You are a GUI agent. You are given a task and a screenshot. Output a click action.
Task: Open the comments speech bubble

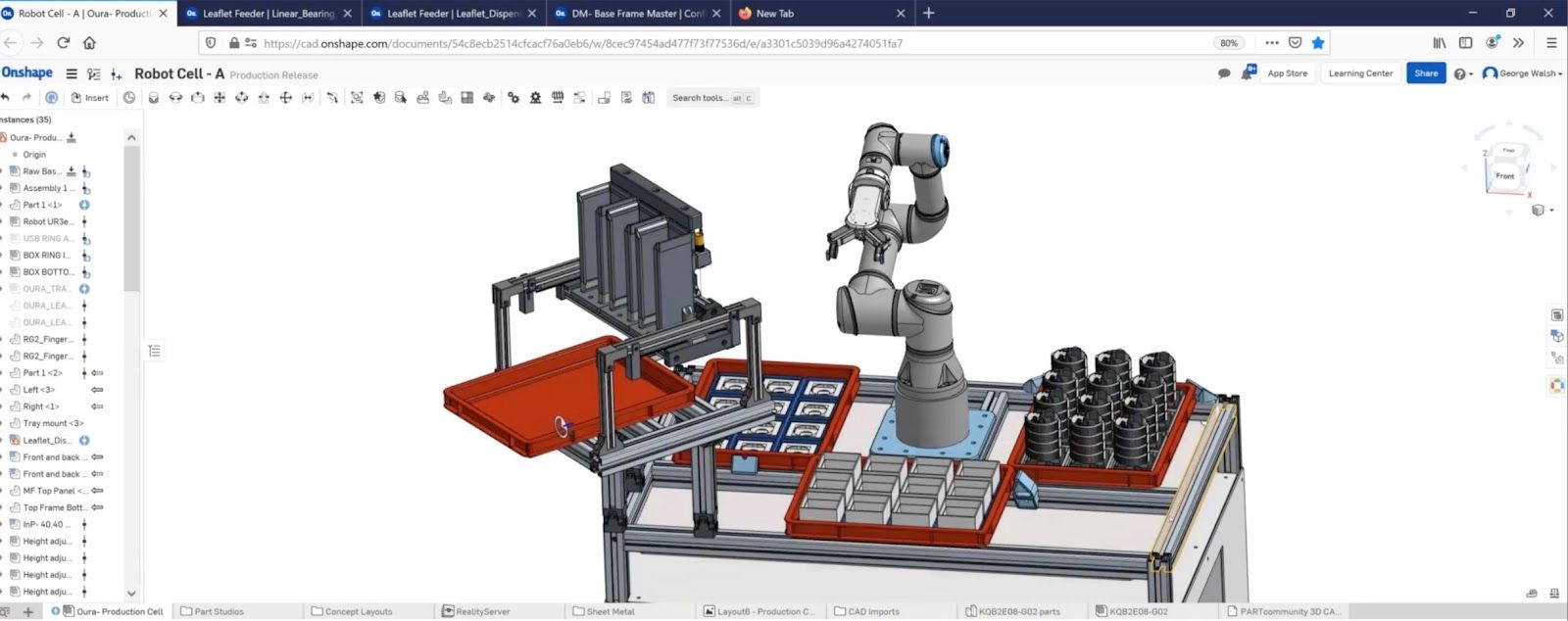(x=1223, y=73)
